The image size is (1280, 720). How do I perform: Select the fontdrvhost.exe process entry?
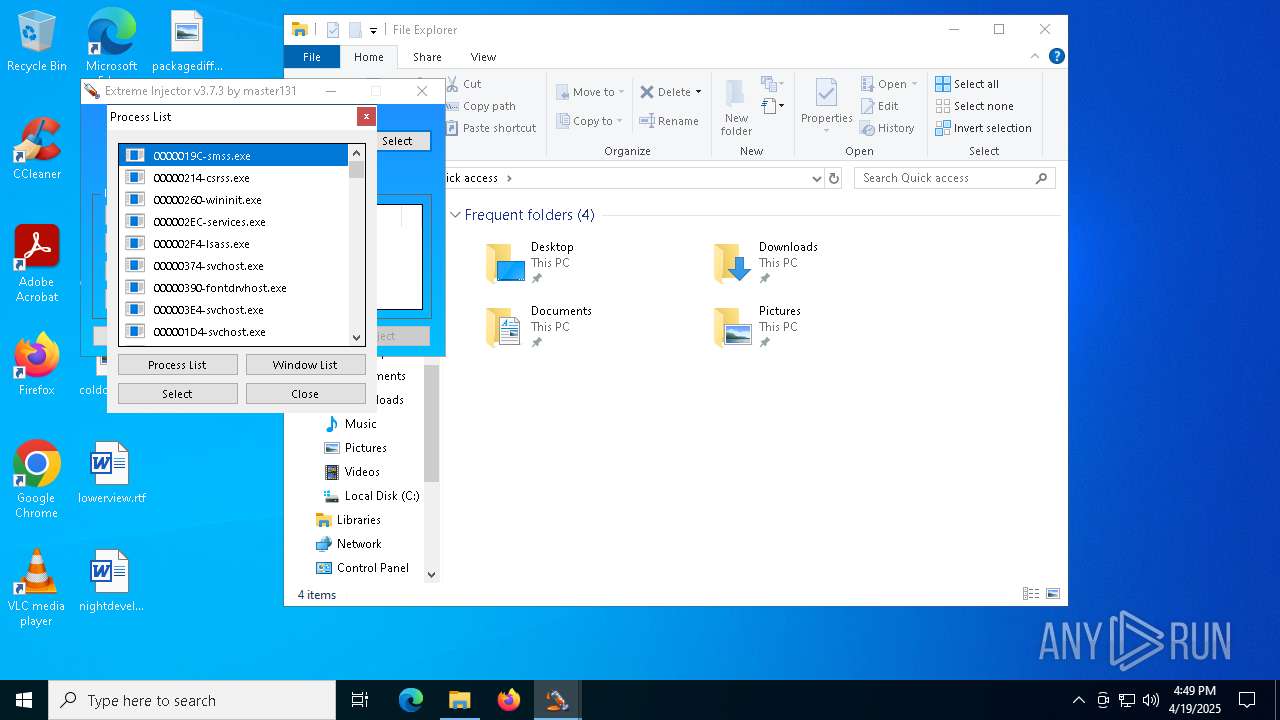coord(234,288)
